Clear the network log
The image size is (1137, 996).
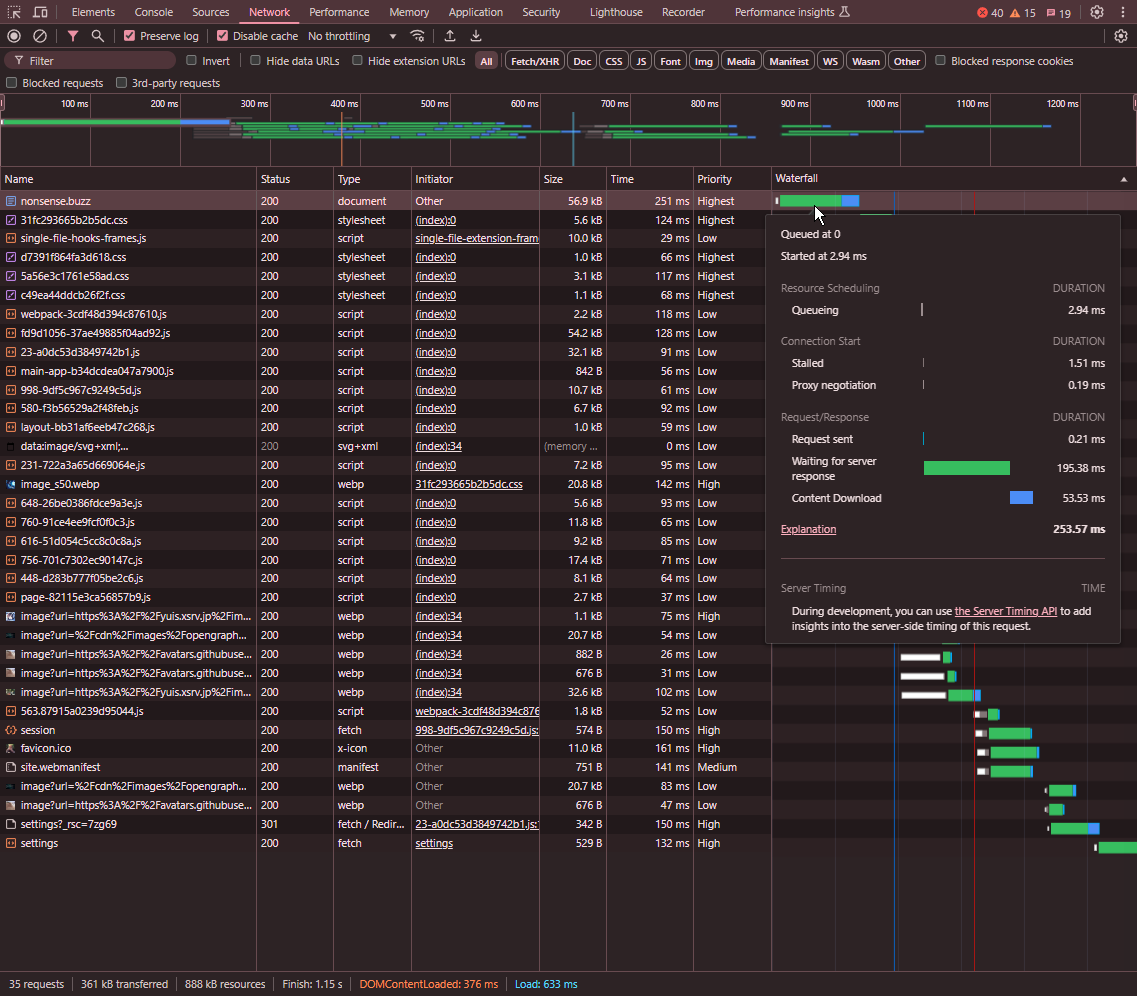point(40,36)
